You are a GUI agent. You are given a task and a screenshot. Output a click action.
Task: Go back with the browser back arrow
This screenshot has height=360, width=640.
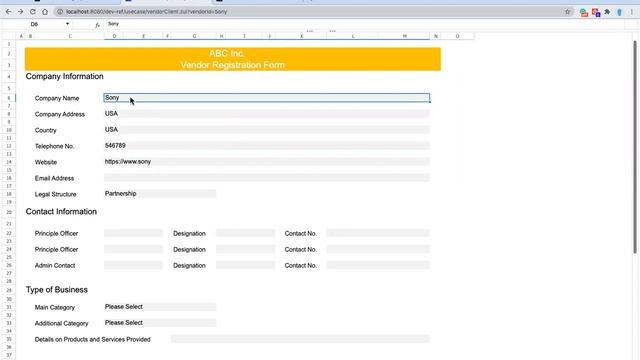coord(9,12)
